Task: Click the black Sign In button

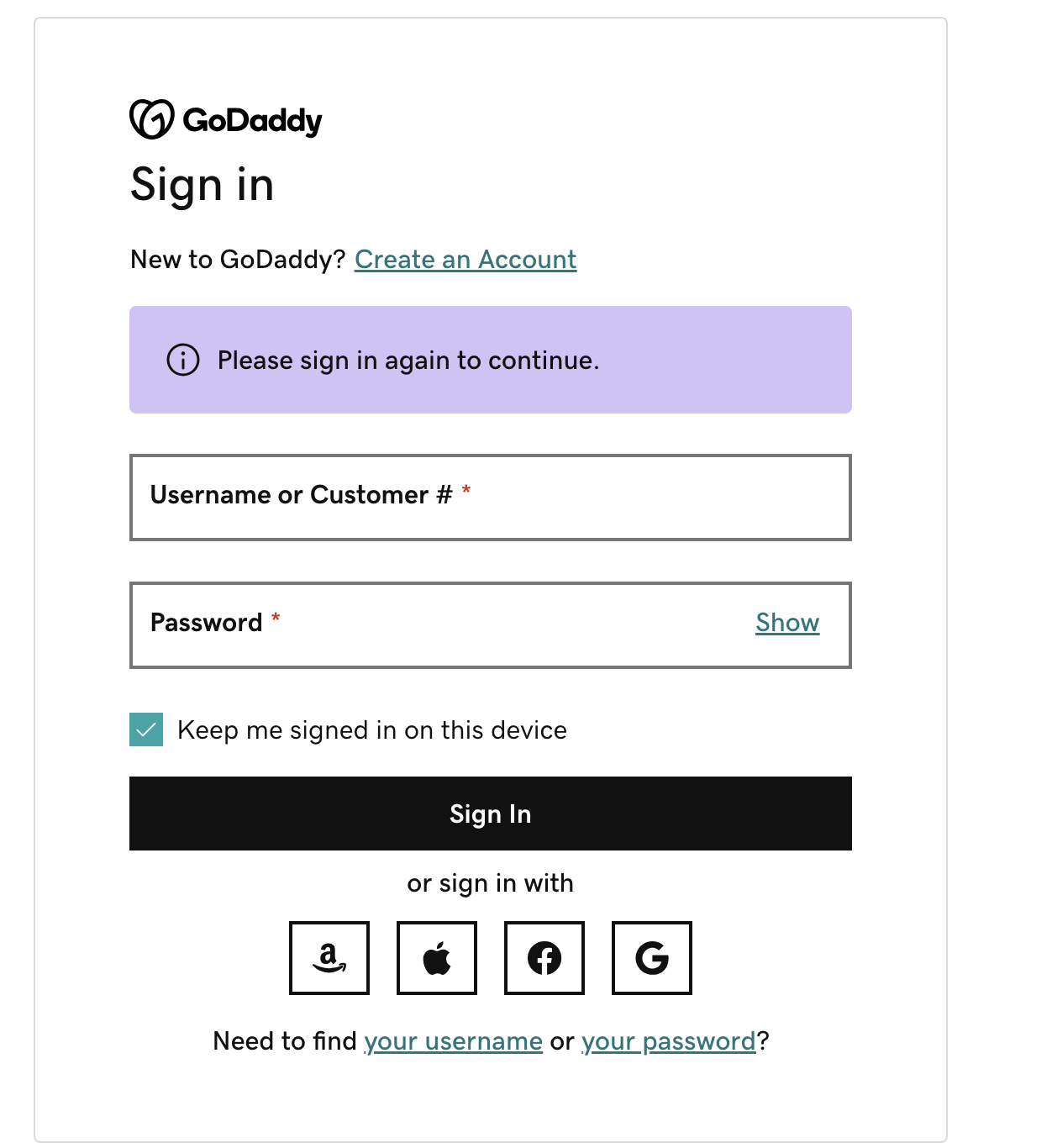Action: [x=491, y=814]
